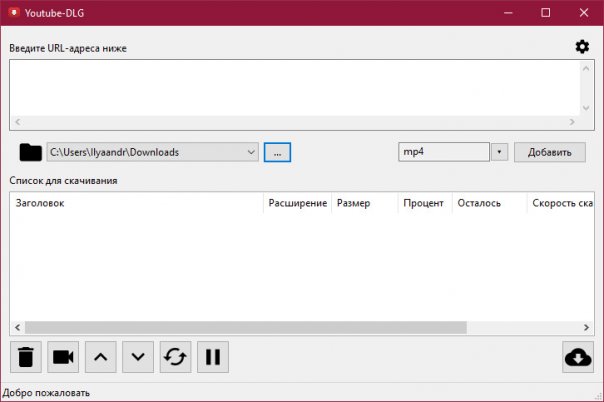Expand the download path dropdown
Image resolution: width=604 pixels, height=402 pixels.
(x=251, y=152)
